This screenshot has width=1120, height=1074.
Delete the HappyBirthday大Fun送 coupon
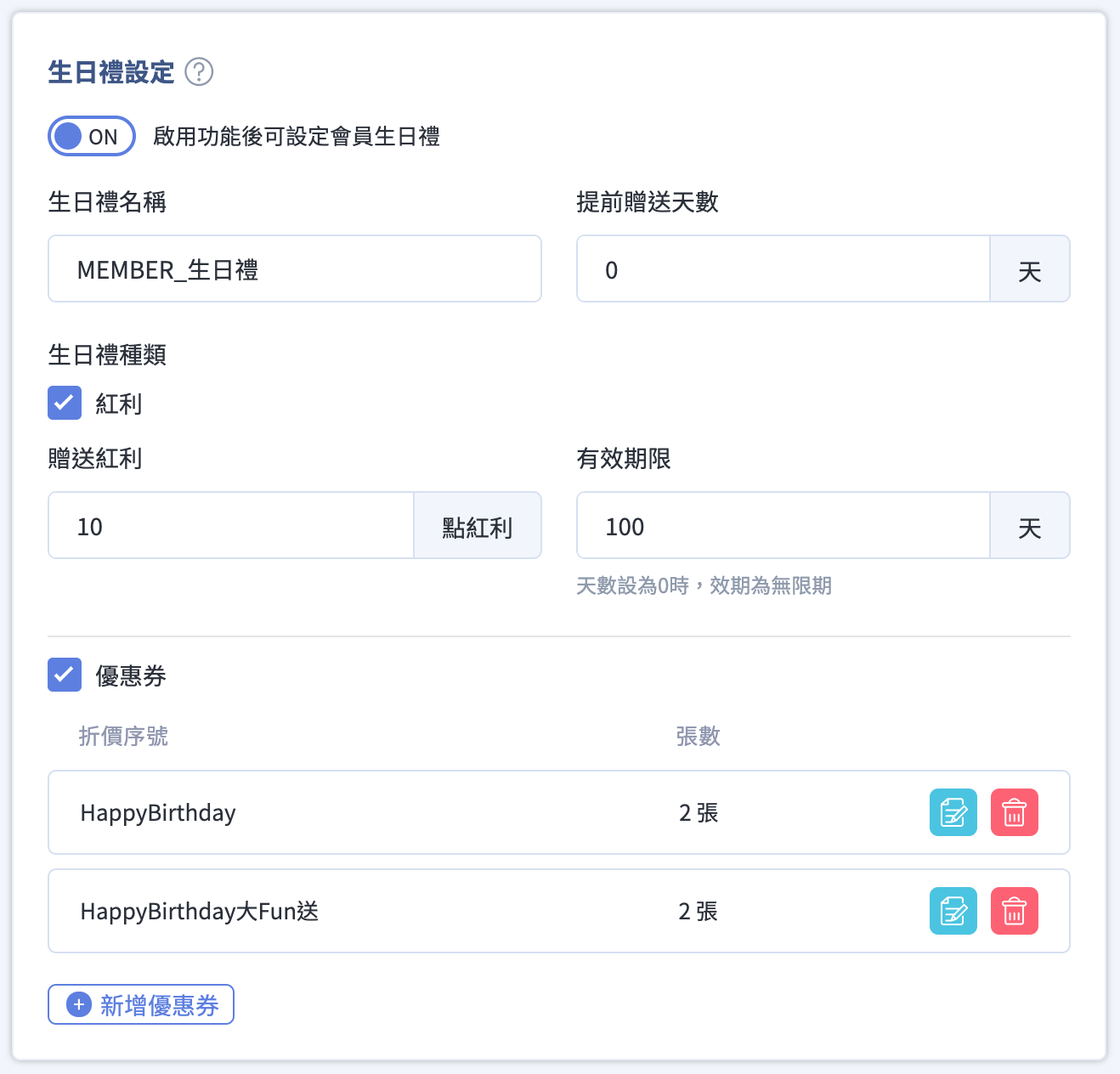tap(1014, 911)
